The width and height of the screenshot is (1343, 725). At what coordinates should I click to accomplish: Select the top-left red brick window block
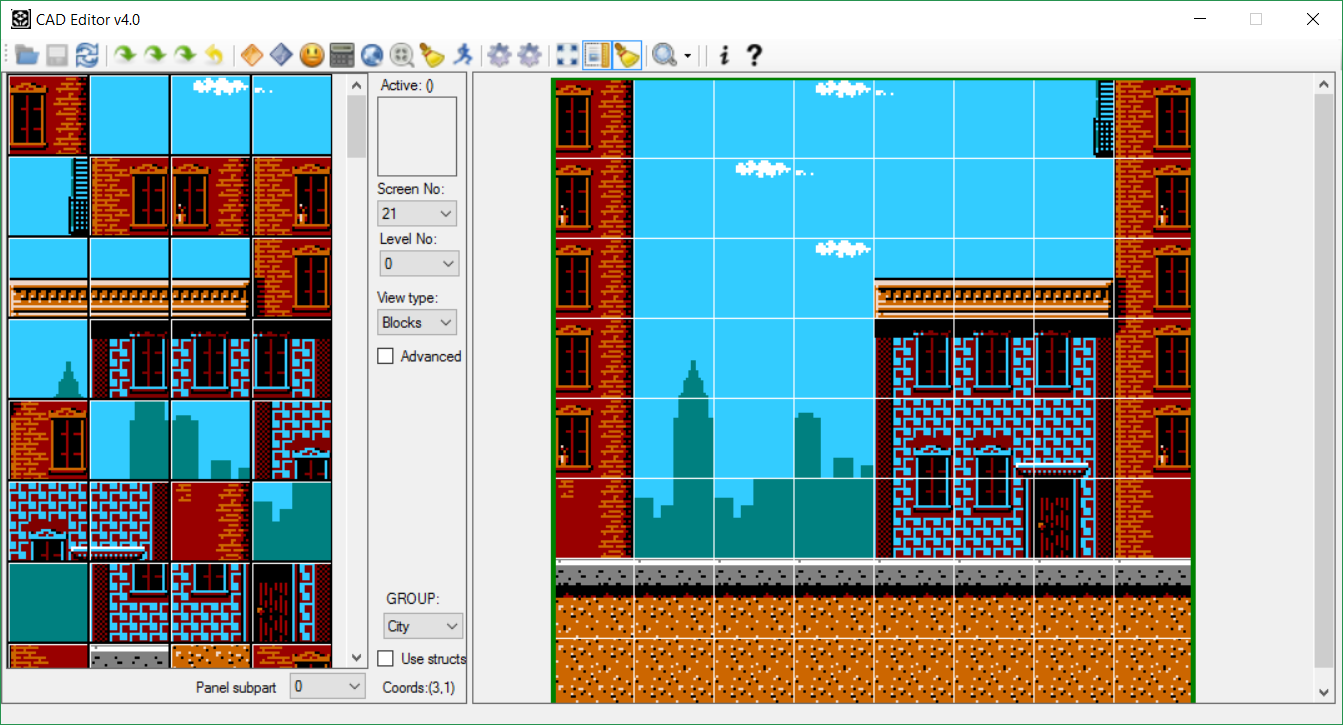tap(48, 115)
